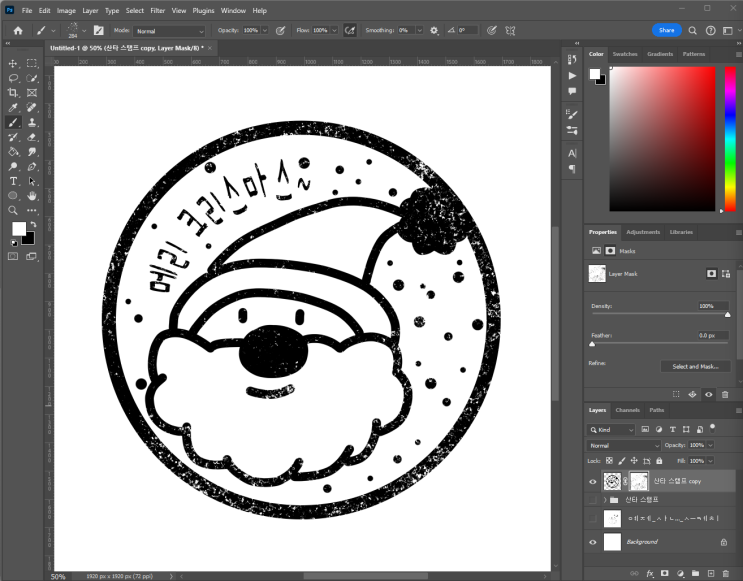Screen dimensions: 743x581
Task: Click the Select and Mask button
Action: (x=695, y=367)
